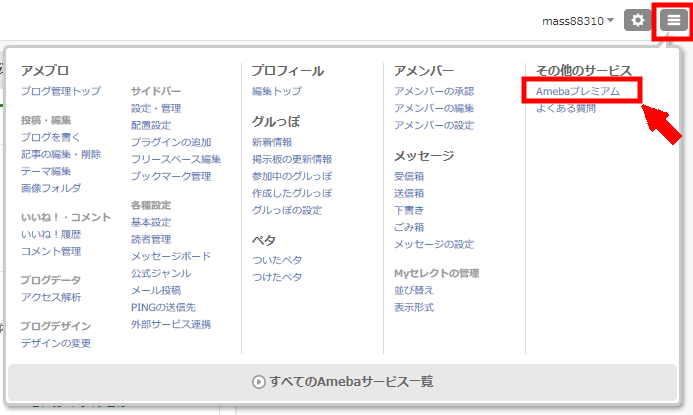This screenshot has height=415, width=693.
Task: Open 外部サービス連携
Action: [171, 324]
